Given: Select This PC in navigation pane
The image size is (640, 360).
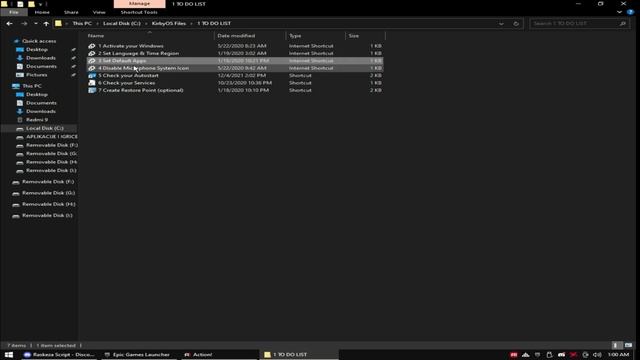Looking at the screenshot, I should (x=31, y=86).
